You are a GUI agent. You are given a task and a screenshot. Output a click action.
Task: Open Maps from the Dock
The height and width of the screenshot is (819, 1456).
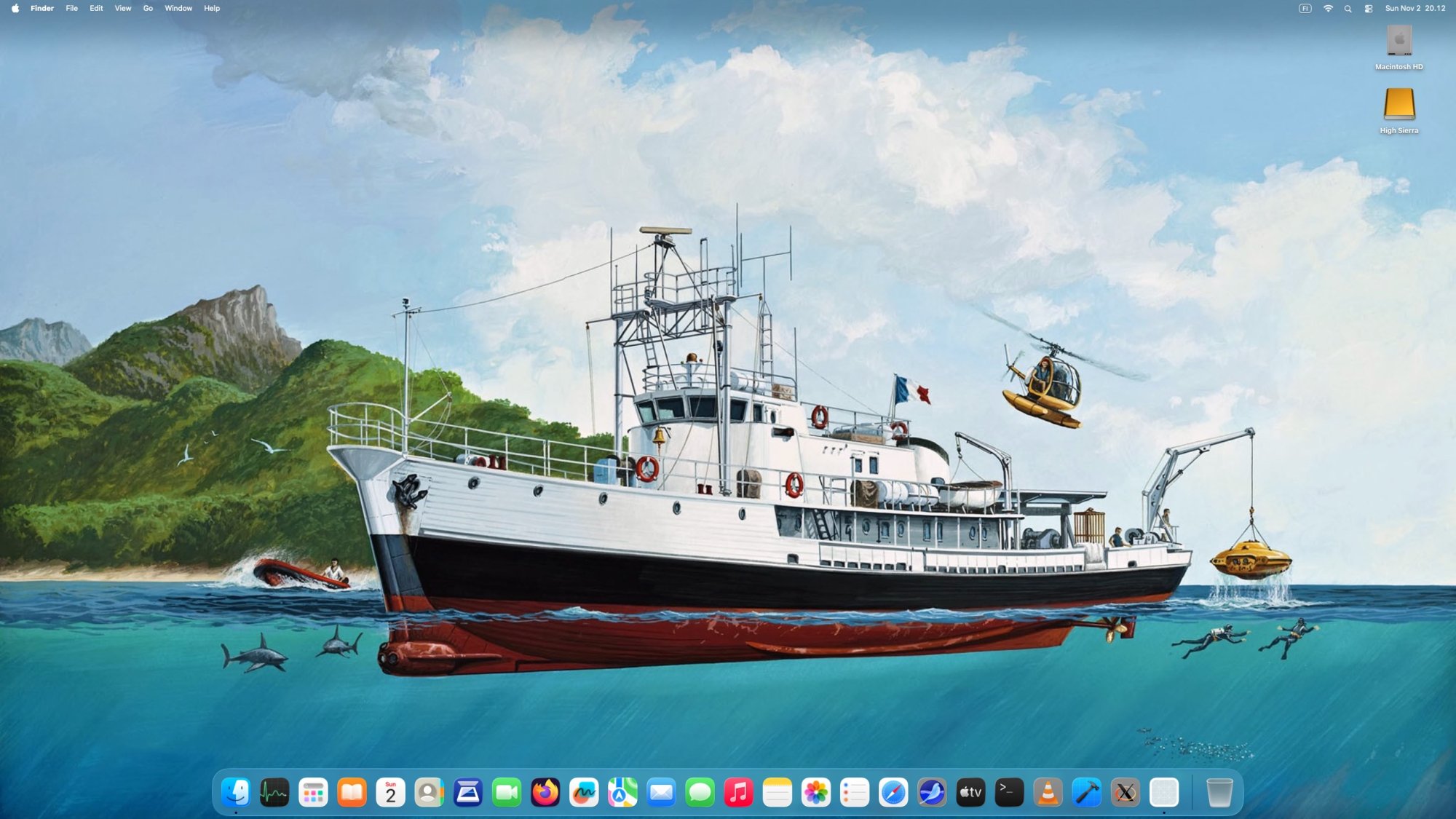[622, 792]
